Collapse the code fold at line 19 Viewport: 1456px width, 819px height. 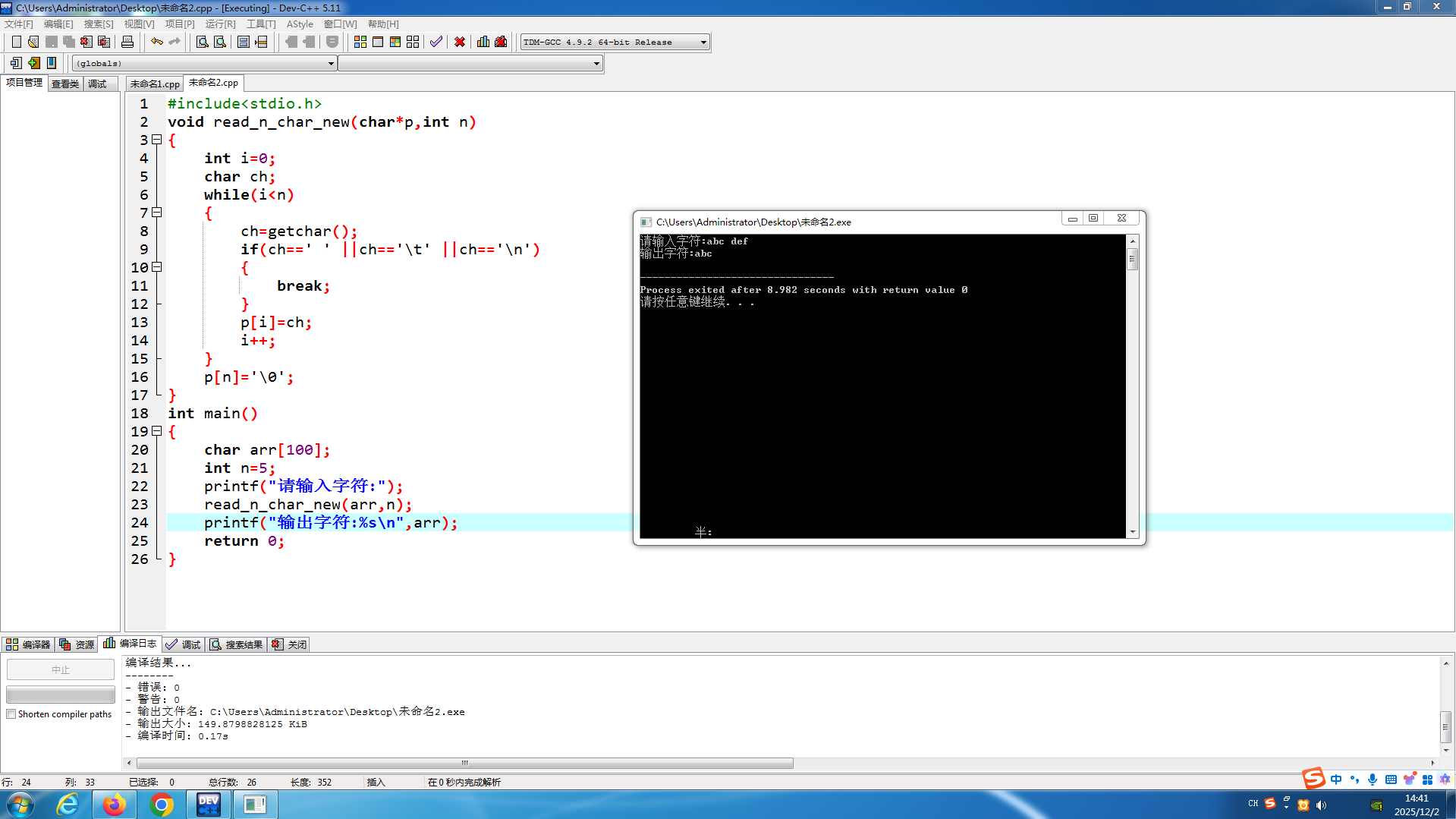click(157, 431)
